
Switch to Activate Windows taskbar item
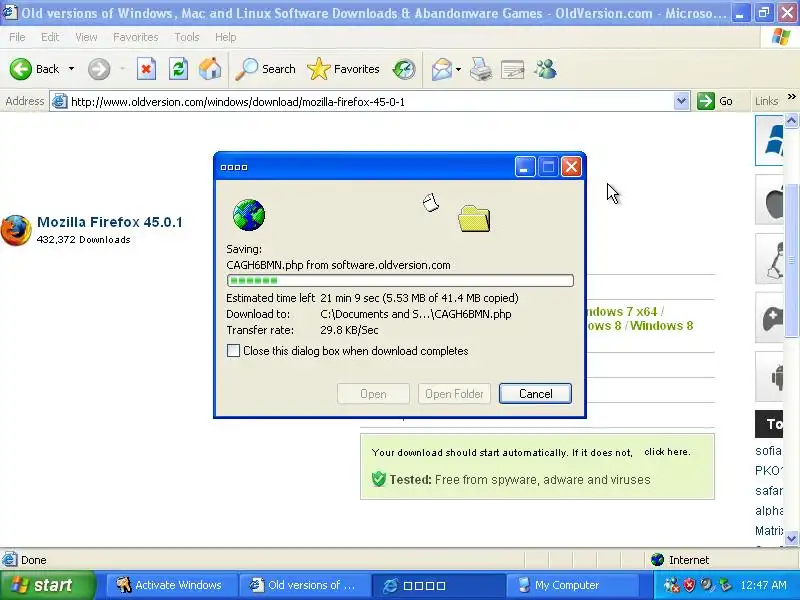pos(171,585)
